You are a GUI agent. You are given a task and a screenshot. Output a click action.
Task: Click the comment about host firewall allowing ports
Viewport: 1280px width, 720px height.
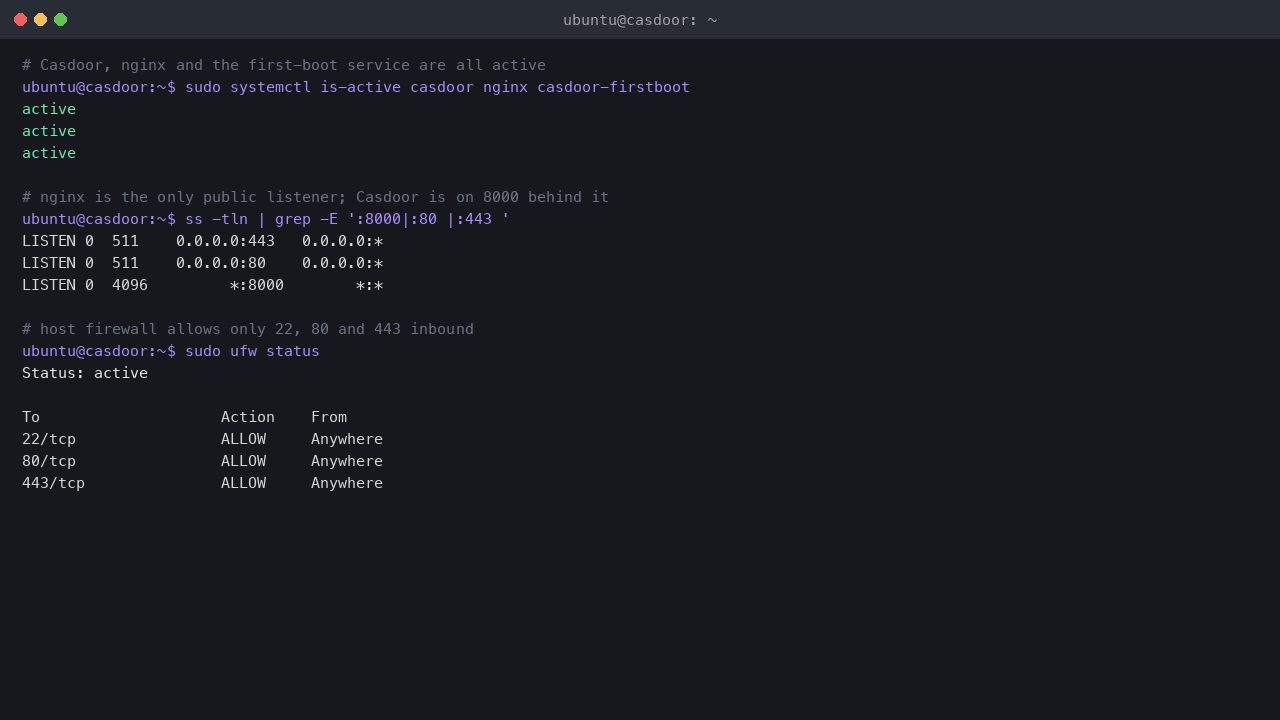coord(248,329)
